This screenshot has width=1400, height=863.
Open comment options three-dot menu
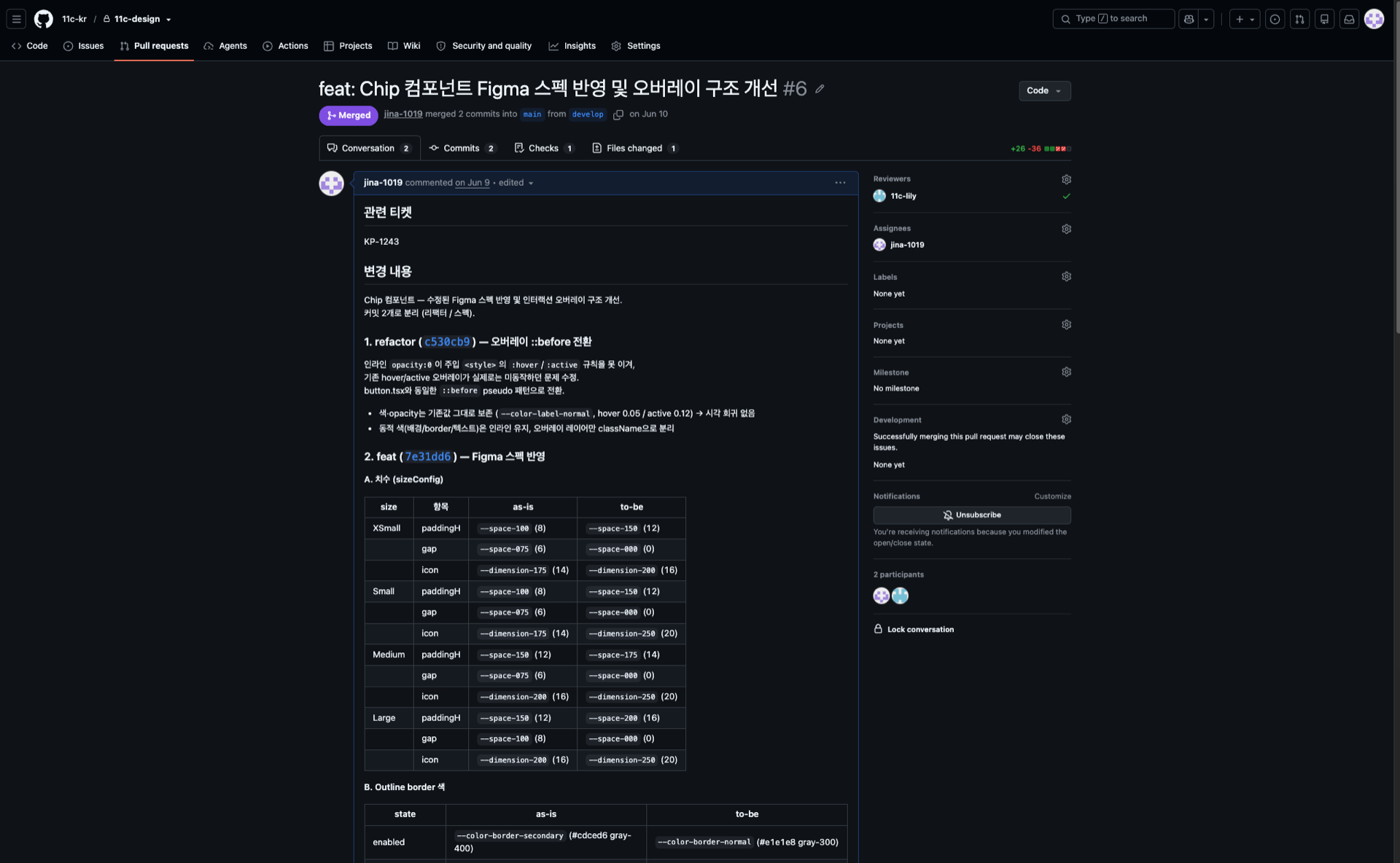pos(840,183)
